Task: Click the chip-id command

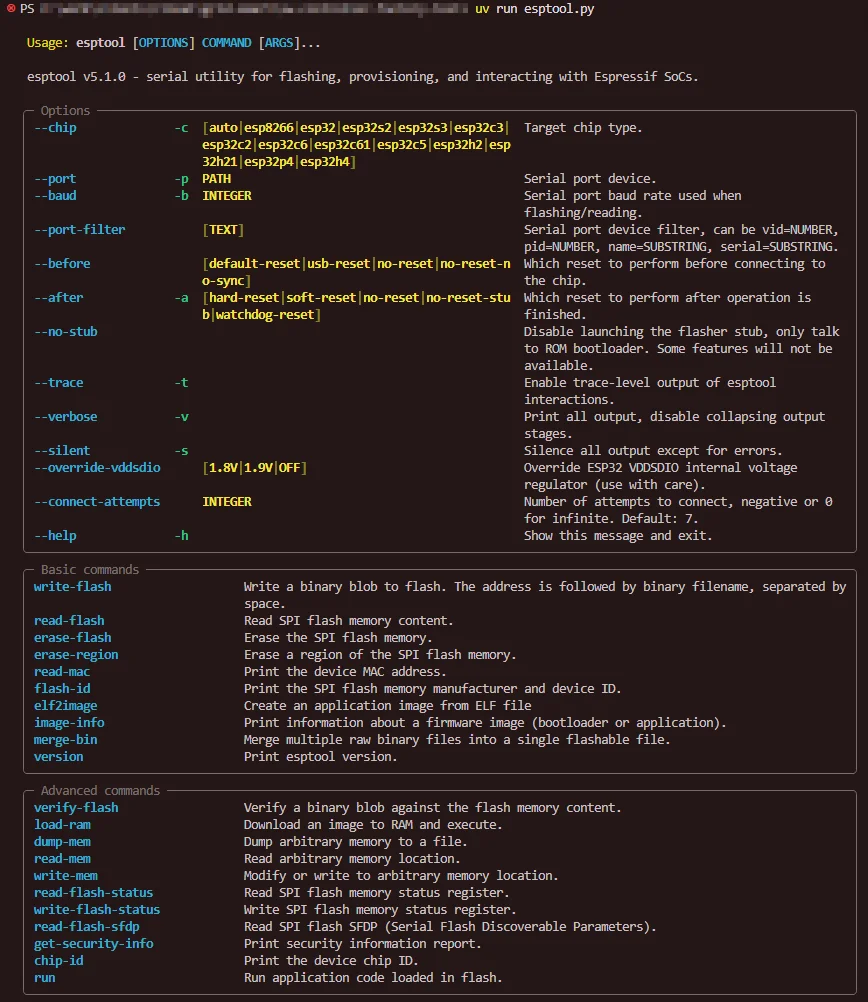Action: (x=59, y=961)
